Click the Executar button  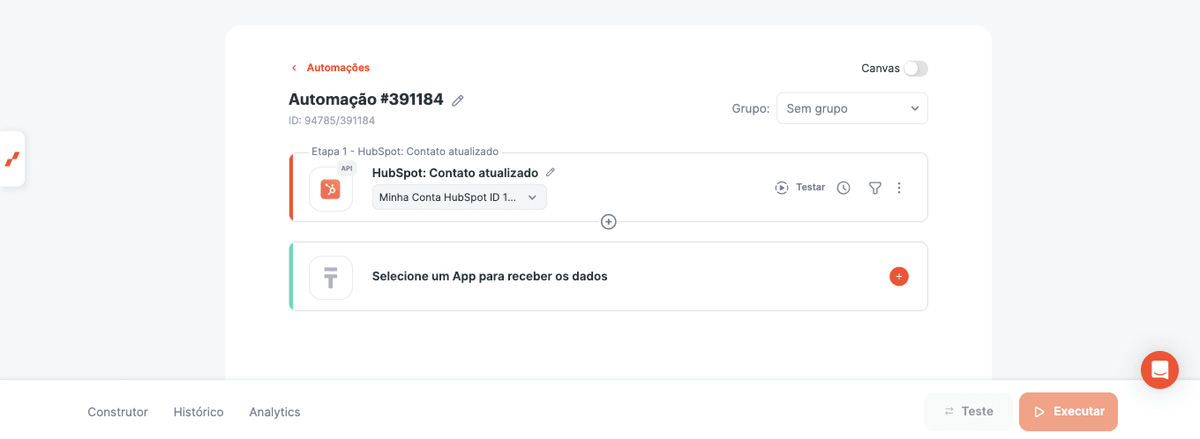pos(1068,411)
